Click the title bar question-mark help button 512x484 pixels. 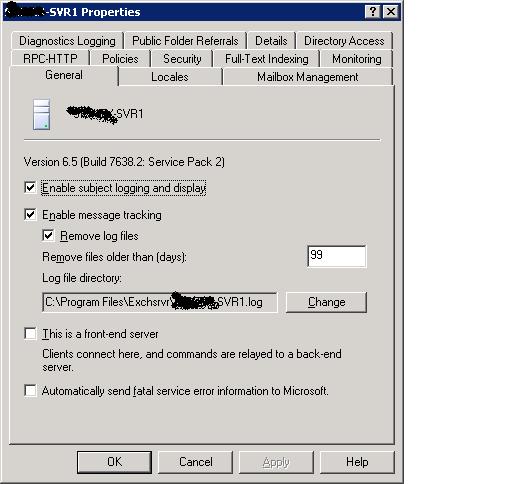coord(373,12)
